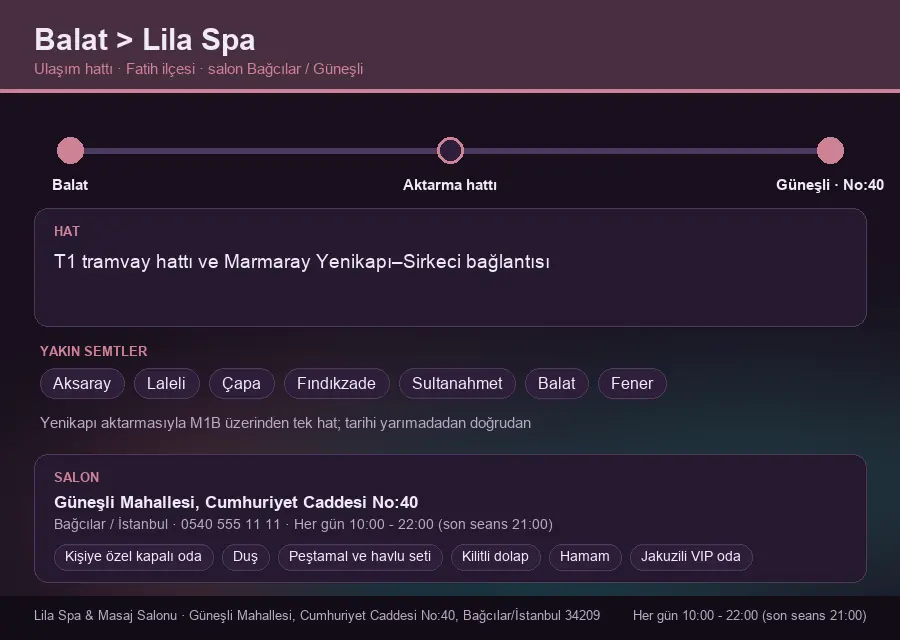Select the Balat neighborhood chip
Viewport: 900px width, 640px height.
[x=556, y=383]
